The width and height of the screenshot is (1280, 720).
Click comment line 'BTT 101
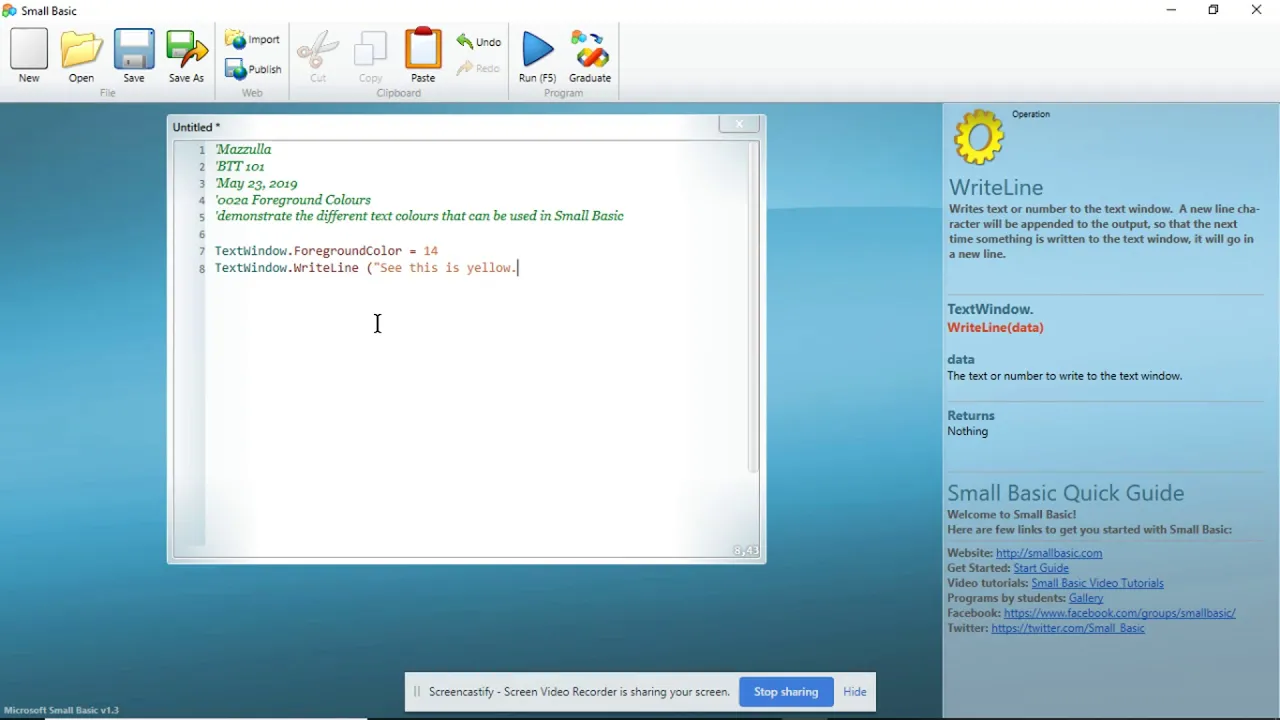(x=240, y=166)
